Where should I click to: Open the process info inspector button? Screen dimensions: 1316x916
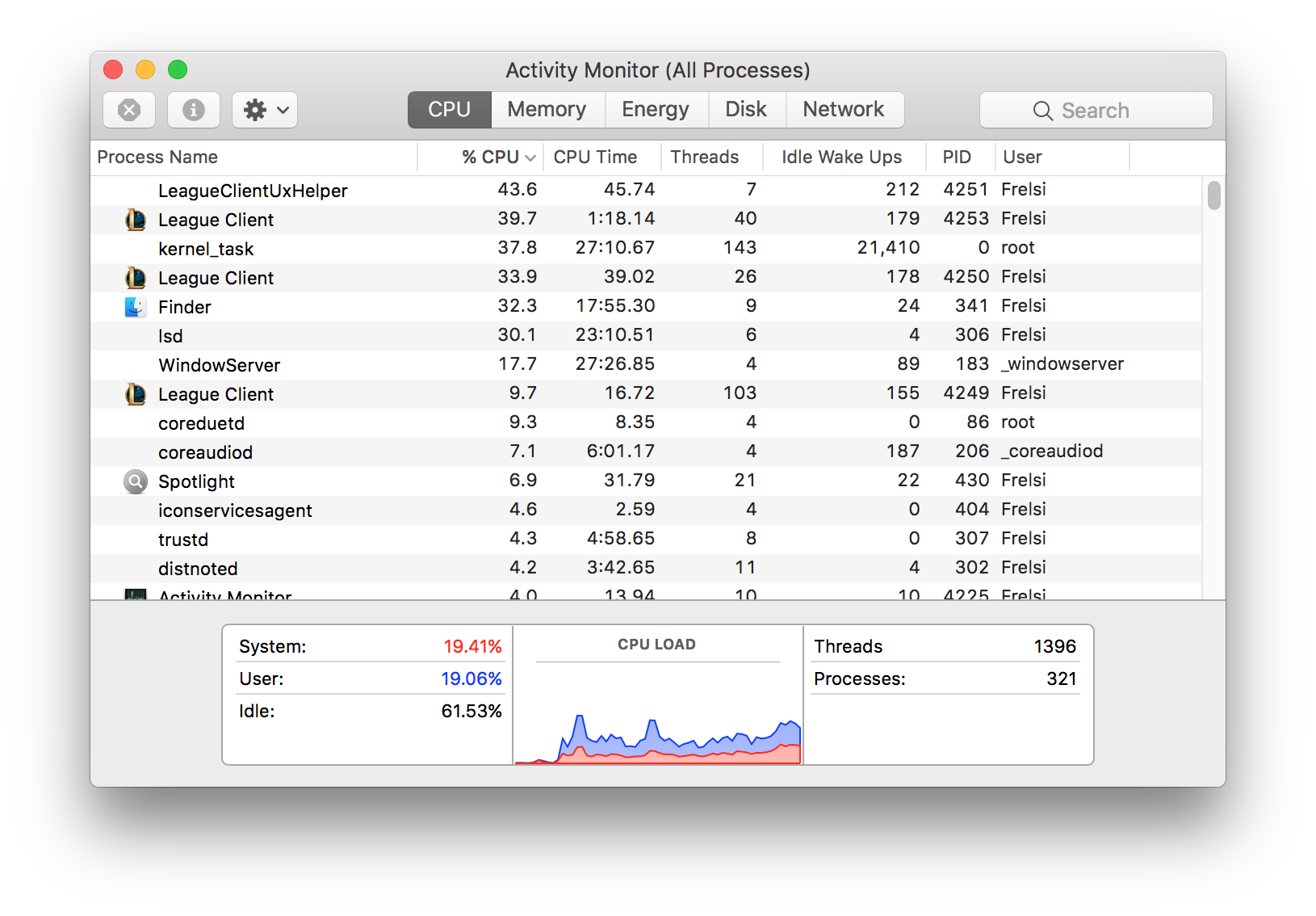tap(194, 110)
